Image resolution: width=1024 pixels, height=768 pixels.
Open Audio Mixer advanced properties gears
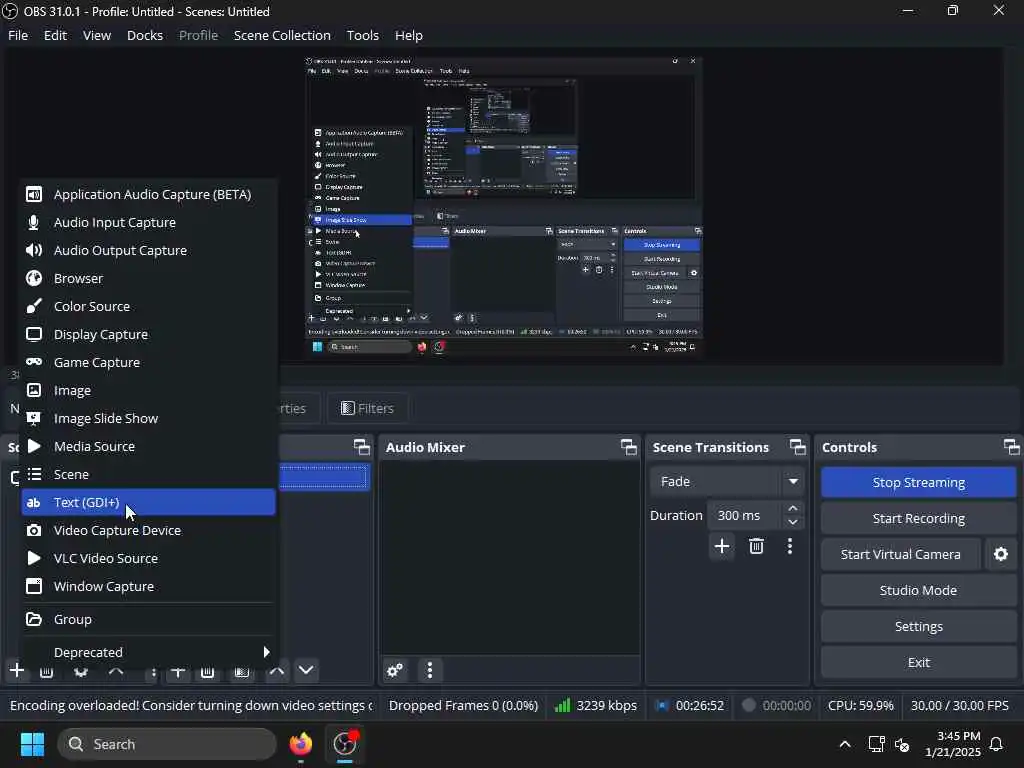point(395,670)
